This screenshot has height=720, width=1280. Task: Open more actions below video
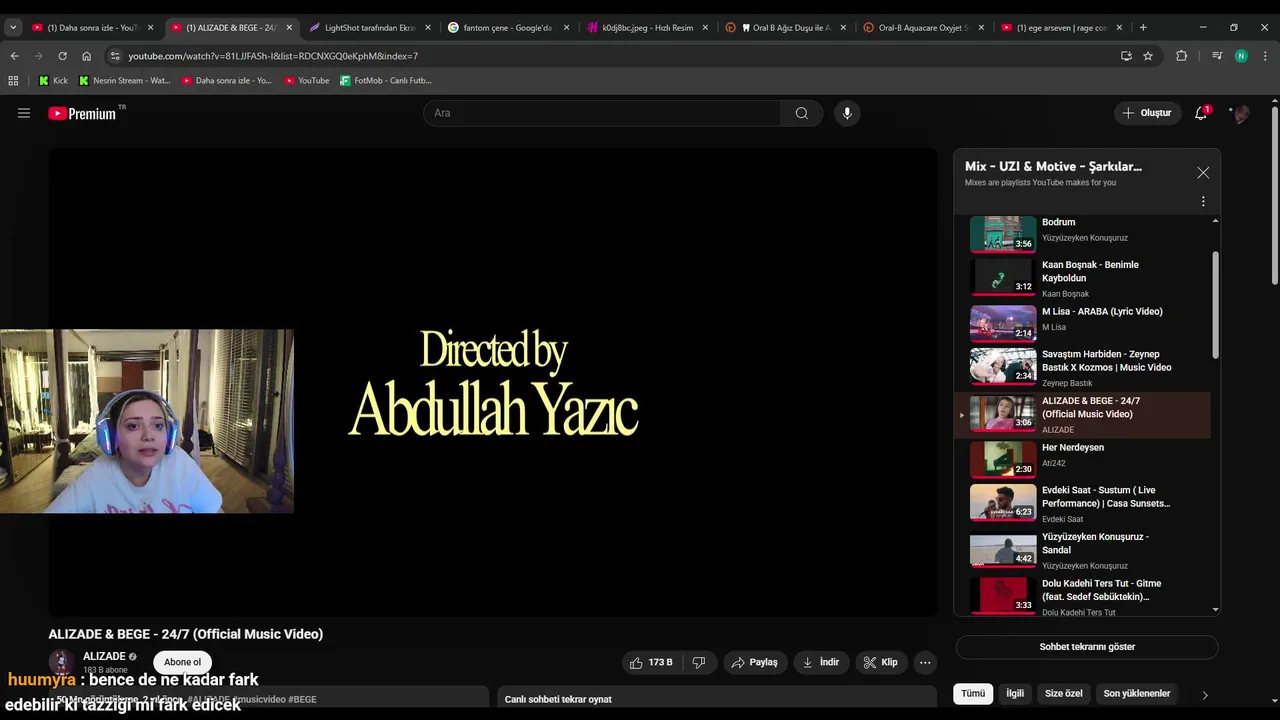(x=925, y=662)
